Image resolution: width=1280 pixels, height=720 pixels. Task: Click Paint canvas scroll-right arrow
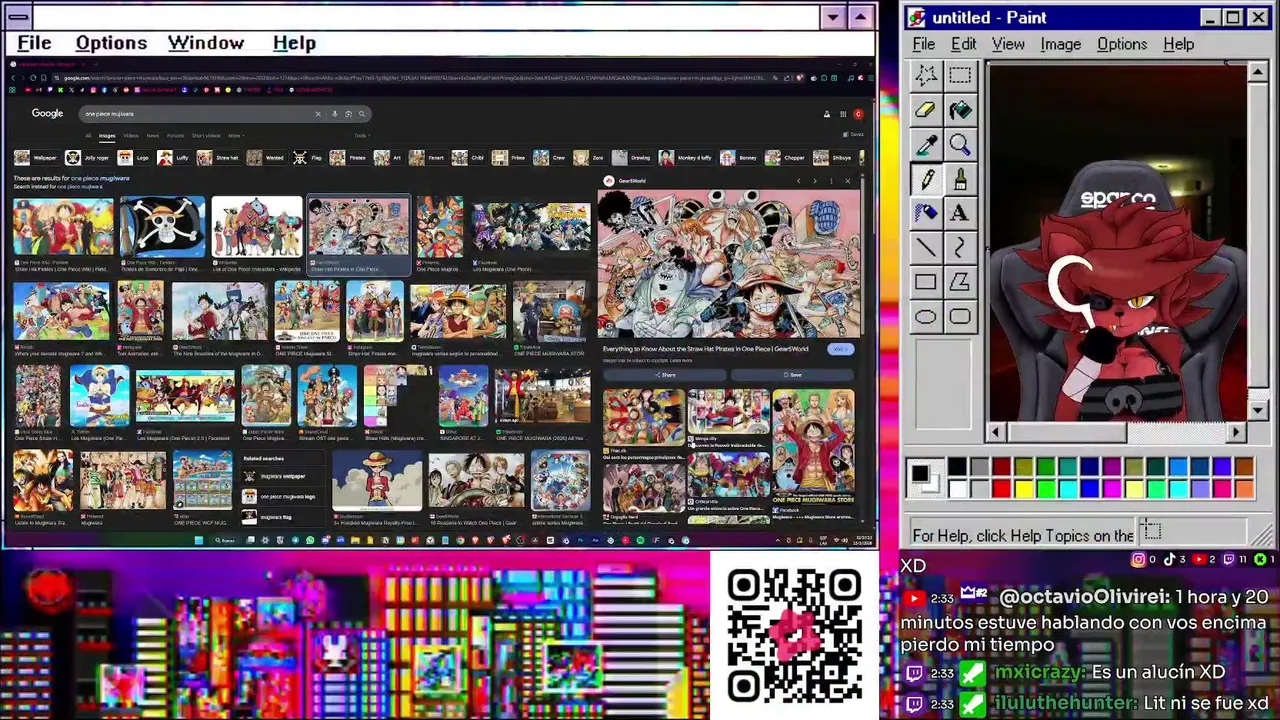(x=1237, y=432)
